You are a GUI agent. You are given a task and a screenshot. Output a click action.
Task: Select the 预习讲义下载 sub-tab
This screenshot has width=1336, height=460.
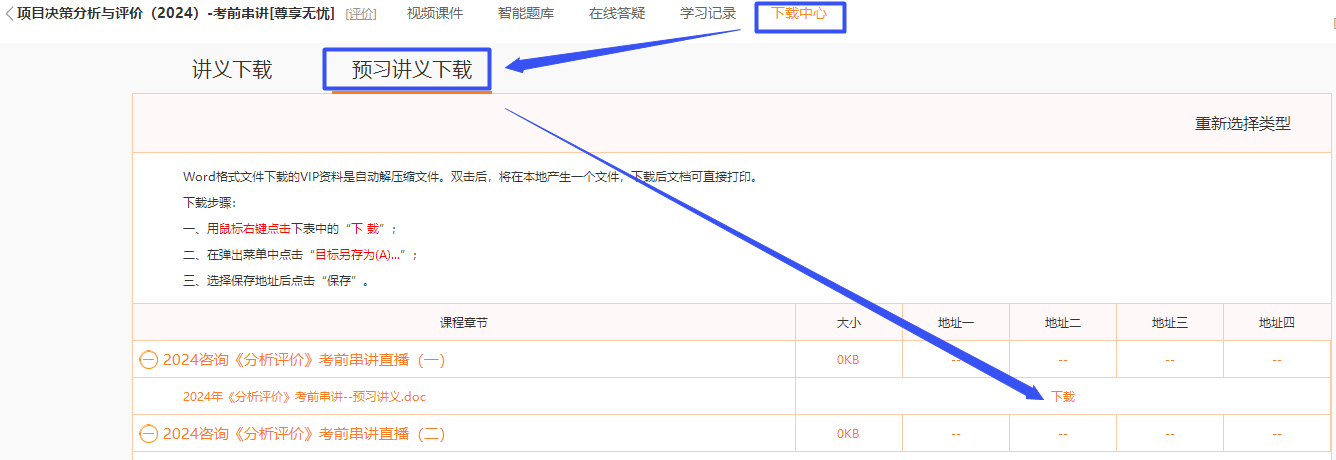[x=411, y=70]
